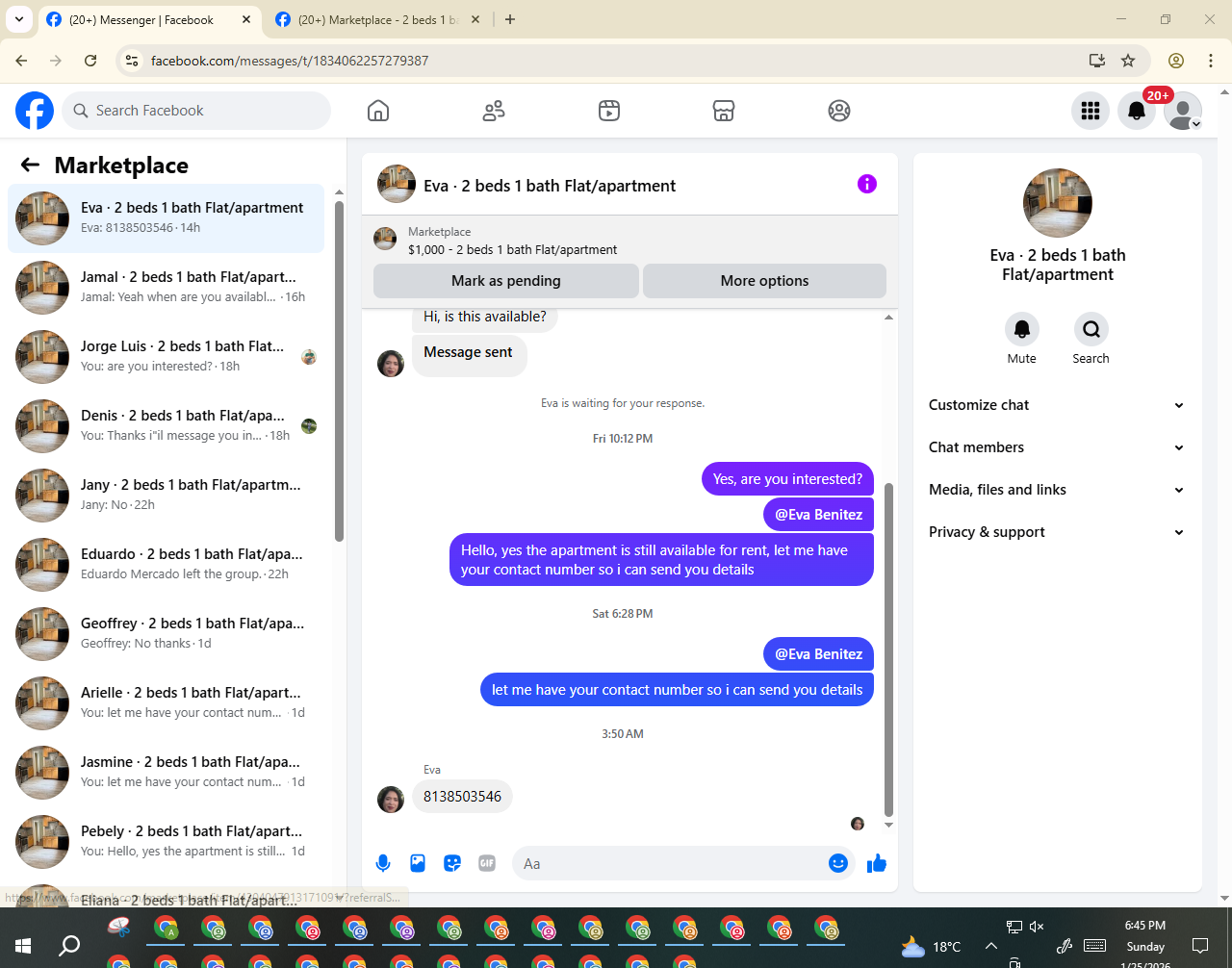Image resolution: width=1232 pixels, height=968 pixels.
Task: Send a voice clip with microphone icon
Action: click(x=383, y=863)
